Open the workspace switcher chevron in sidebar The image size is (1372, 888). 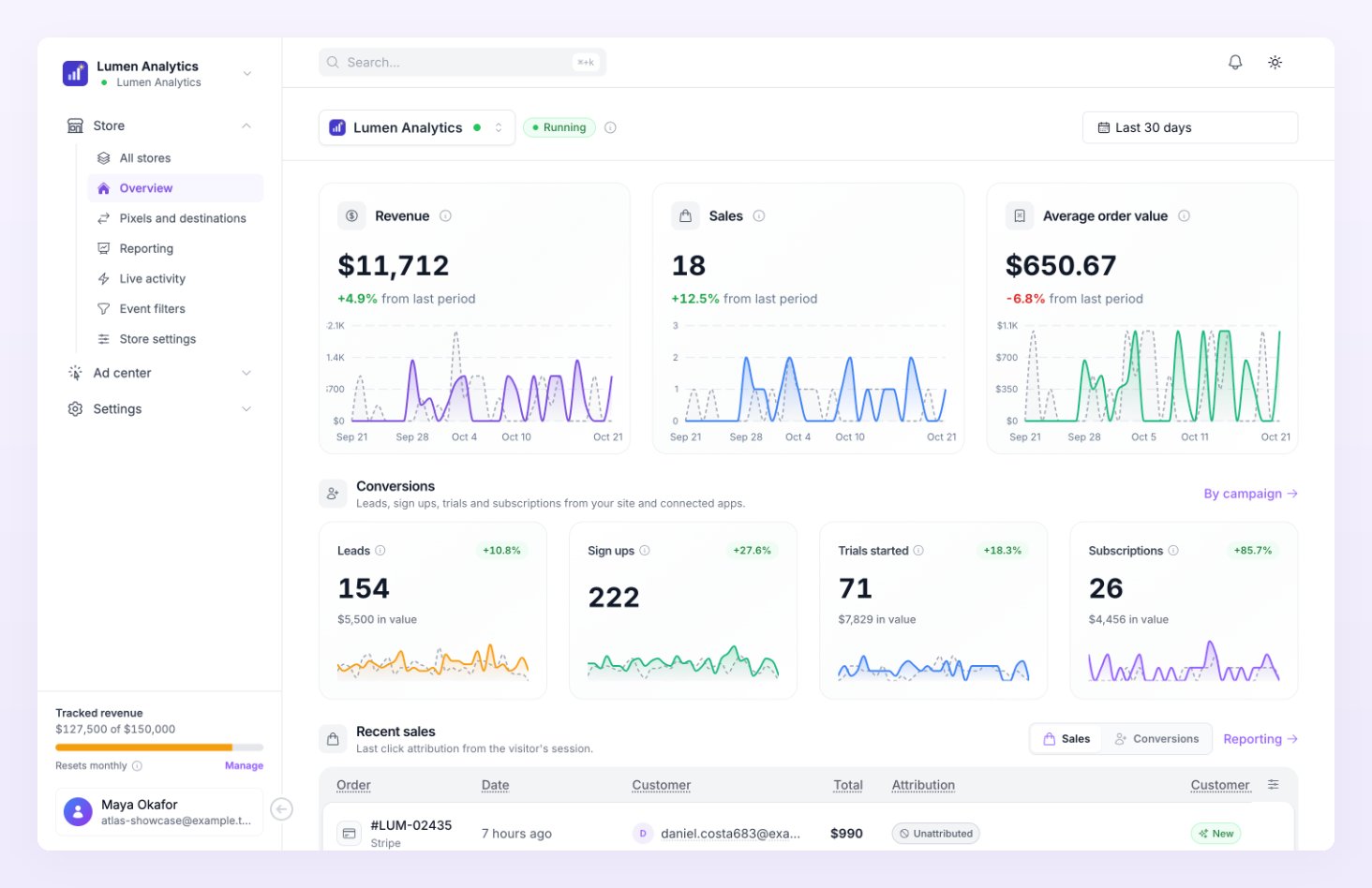(x=247, y=73)
